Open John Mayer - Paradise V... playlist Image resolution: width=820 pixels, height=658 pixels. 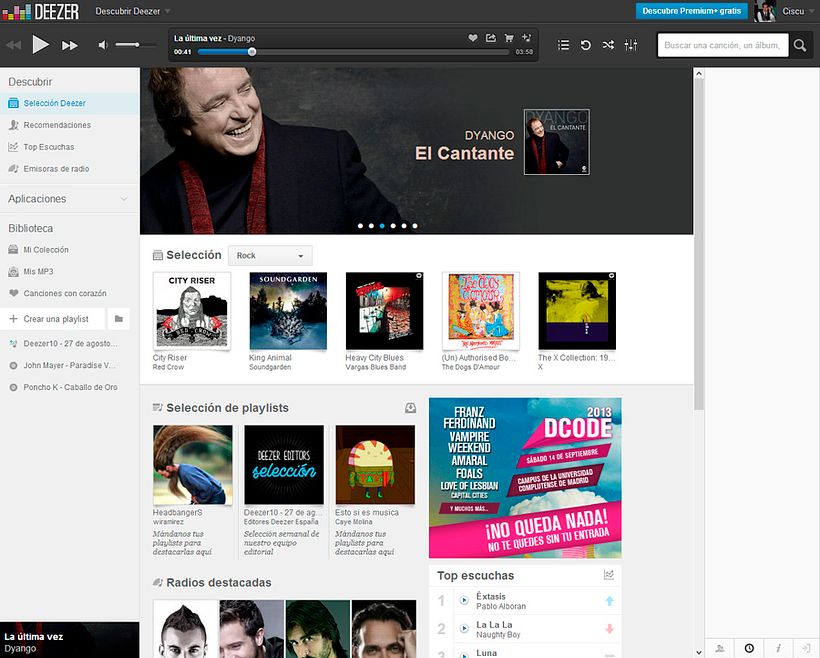coord(69,365)
